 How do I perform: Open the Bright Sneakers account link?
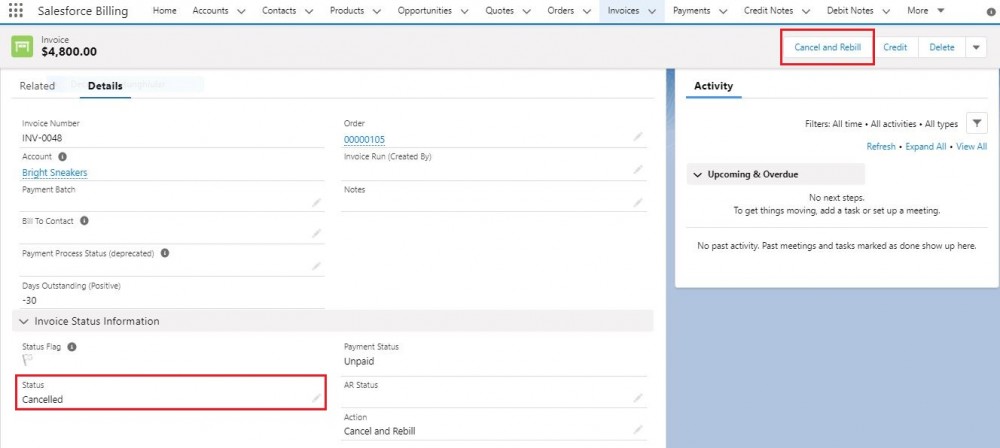[x=55, y=172]
